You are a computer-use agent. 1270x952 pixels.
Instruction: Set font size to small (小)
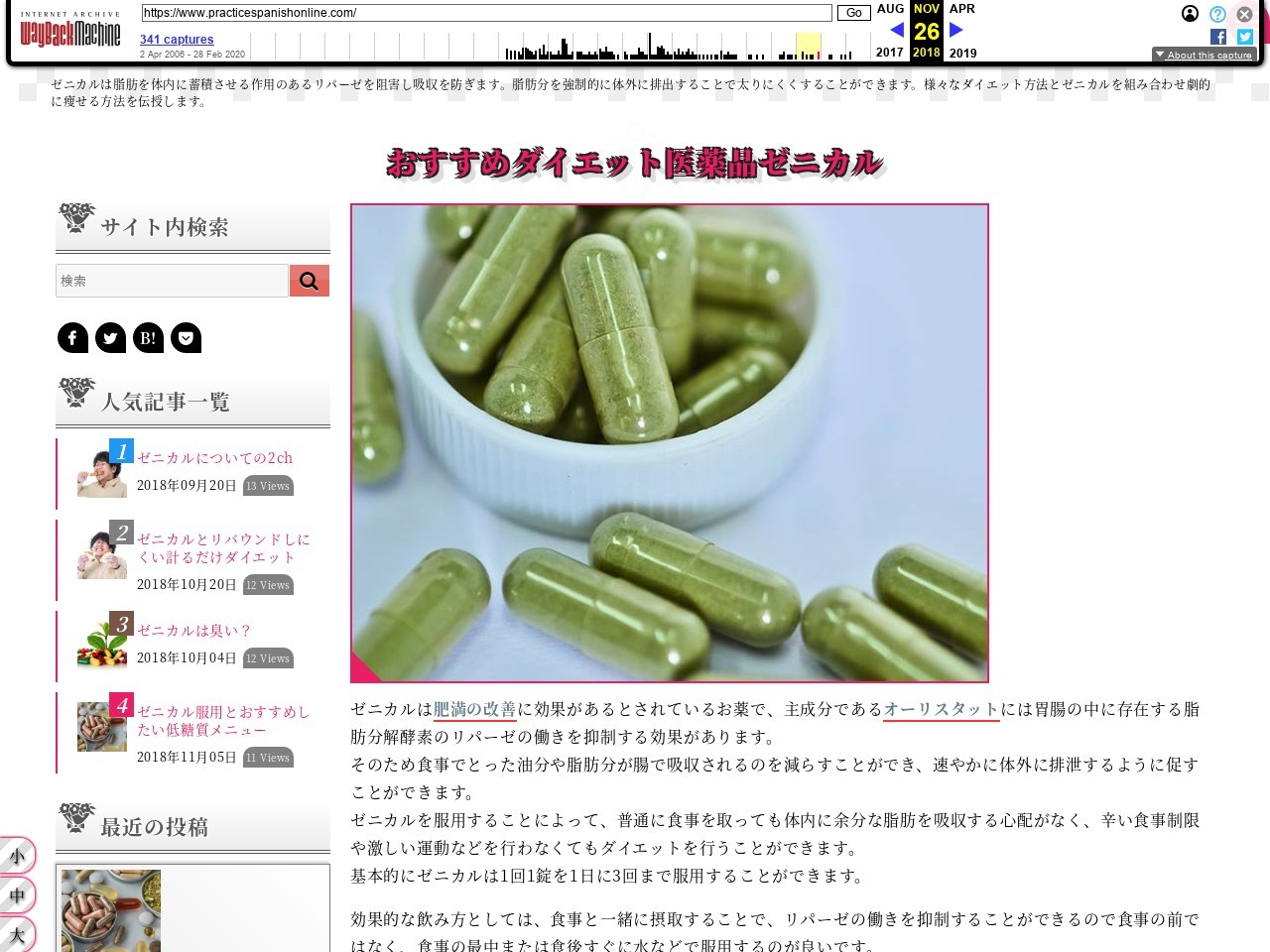pyautogui.click(x=17, y=855)
